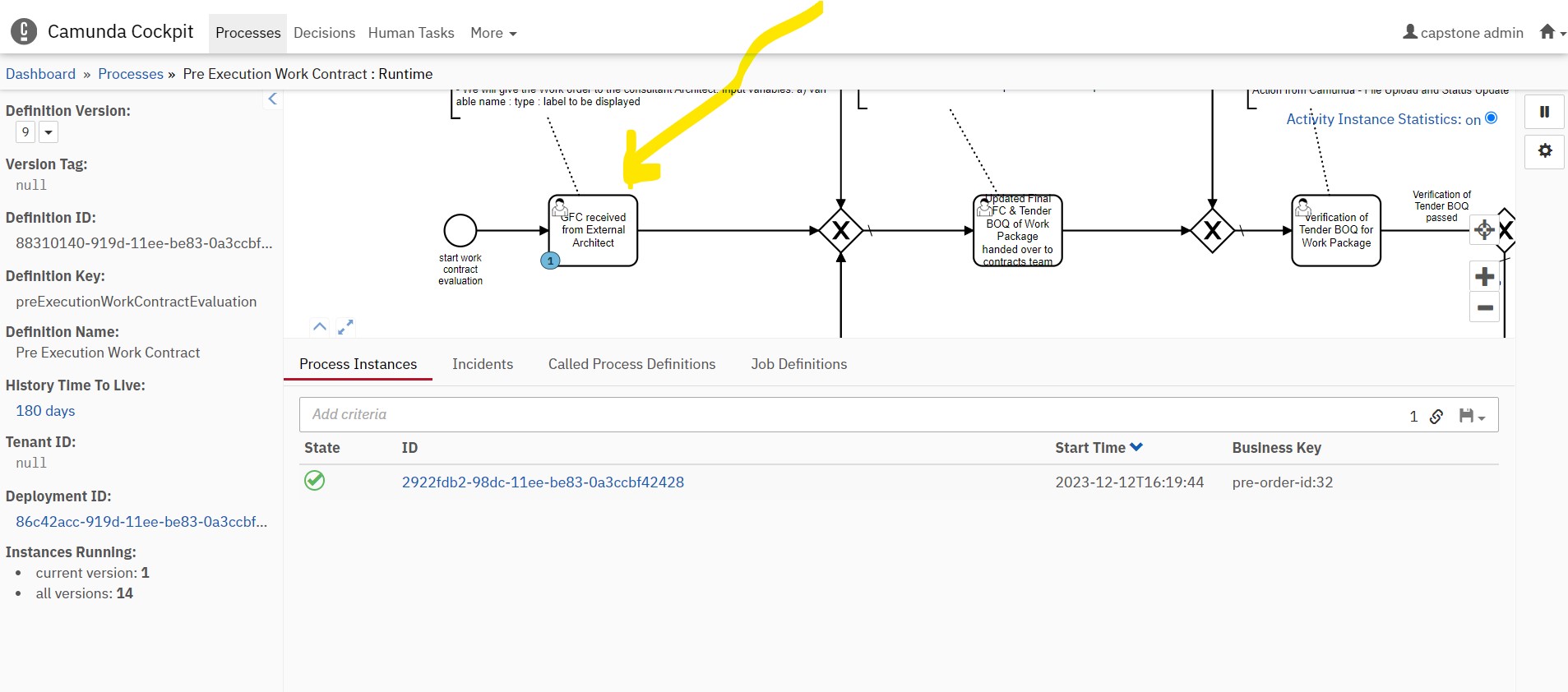Image resolution: width=1568 pixels, height=692 pixels.
Task: Open definition version 9 dropdown
Action: (x=49, y=132)
